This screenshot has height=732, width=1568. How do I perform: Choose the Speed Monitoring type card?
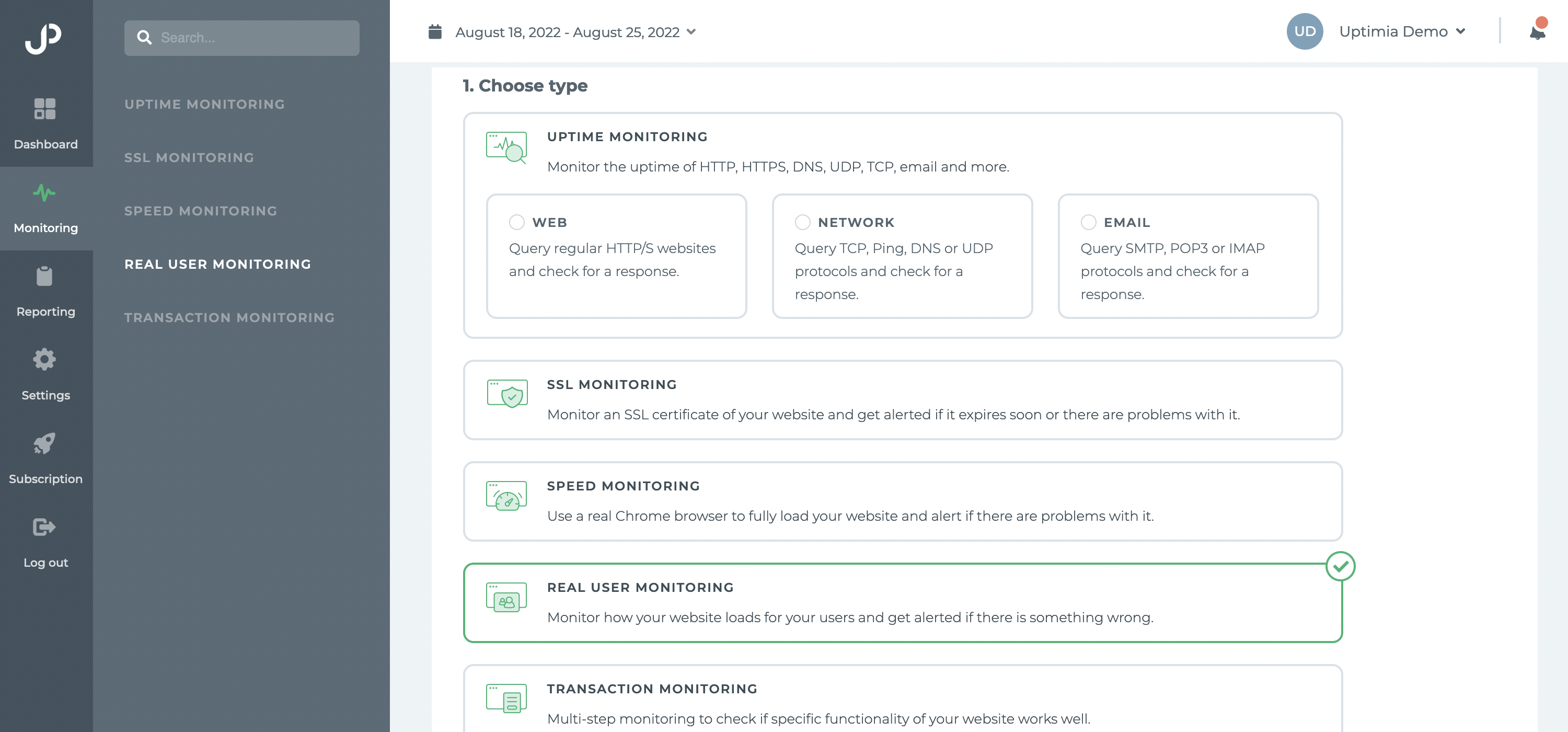click(x=903, y=501)
